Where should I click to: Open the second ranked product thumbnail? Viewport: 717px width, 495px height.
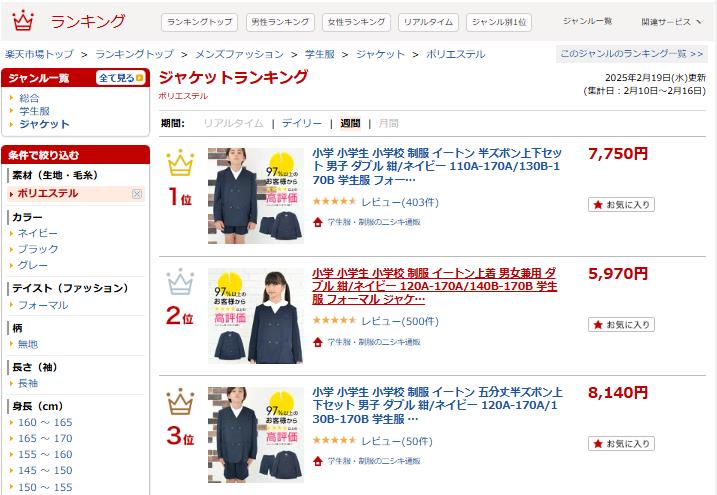[x=256, y=316]
